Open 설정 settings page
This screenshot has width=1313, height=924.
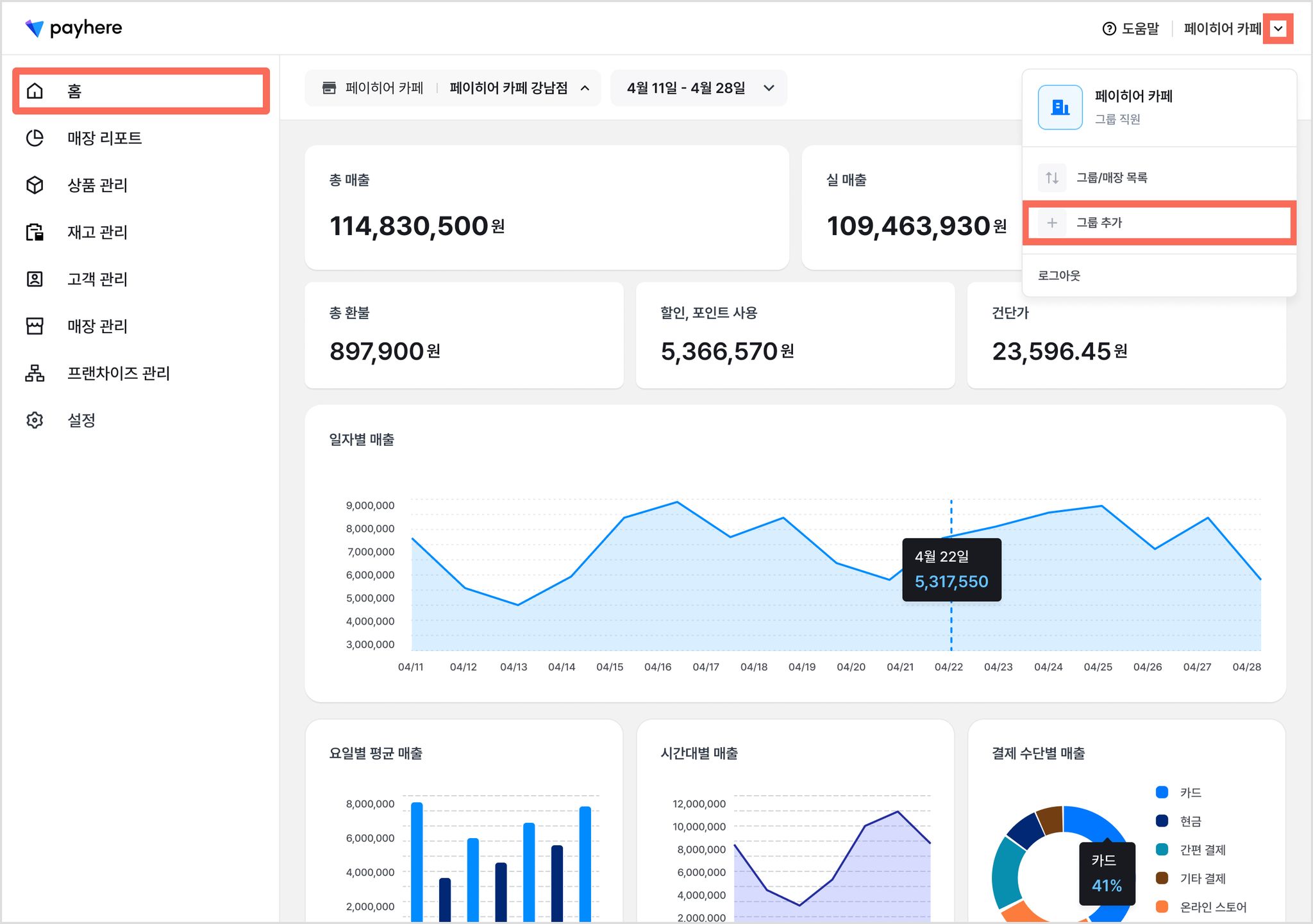click(x=141, y=420)
